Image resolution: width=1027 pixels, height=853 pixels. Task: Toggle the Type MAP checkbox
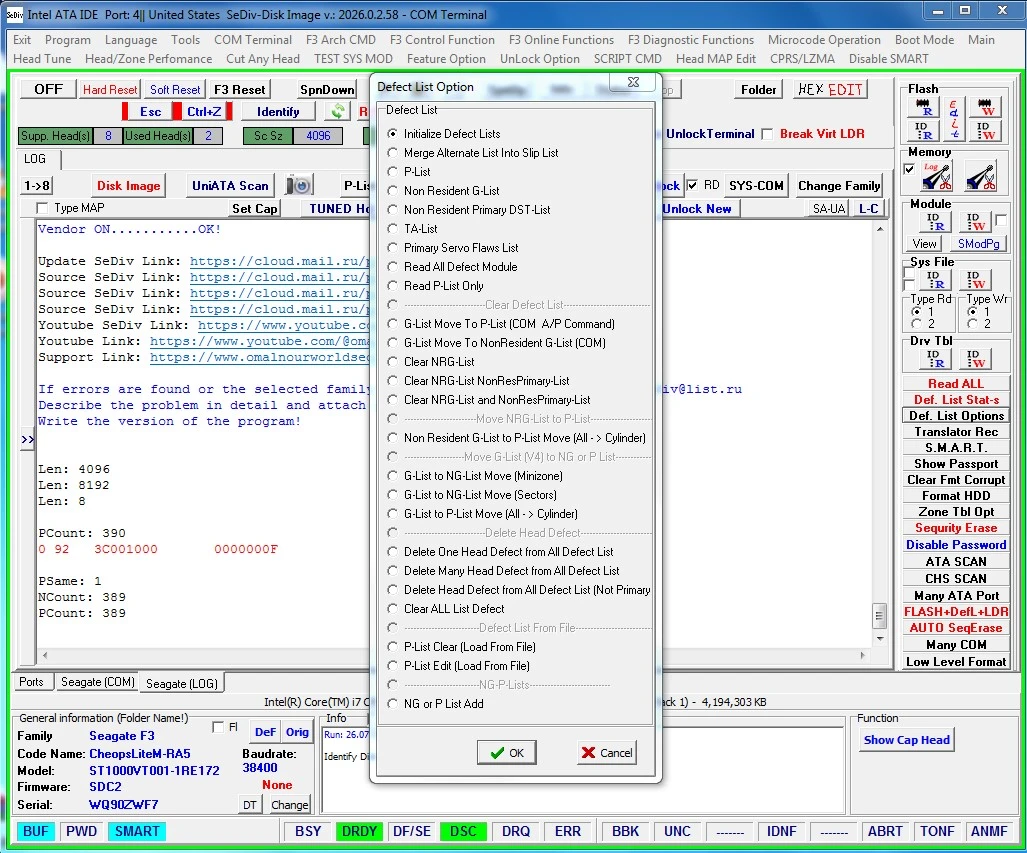[x=43, y=208]
